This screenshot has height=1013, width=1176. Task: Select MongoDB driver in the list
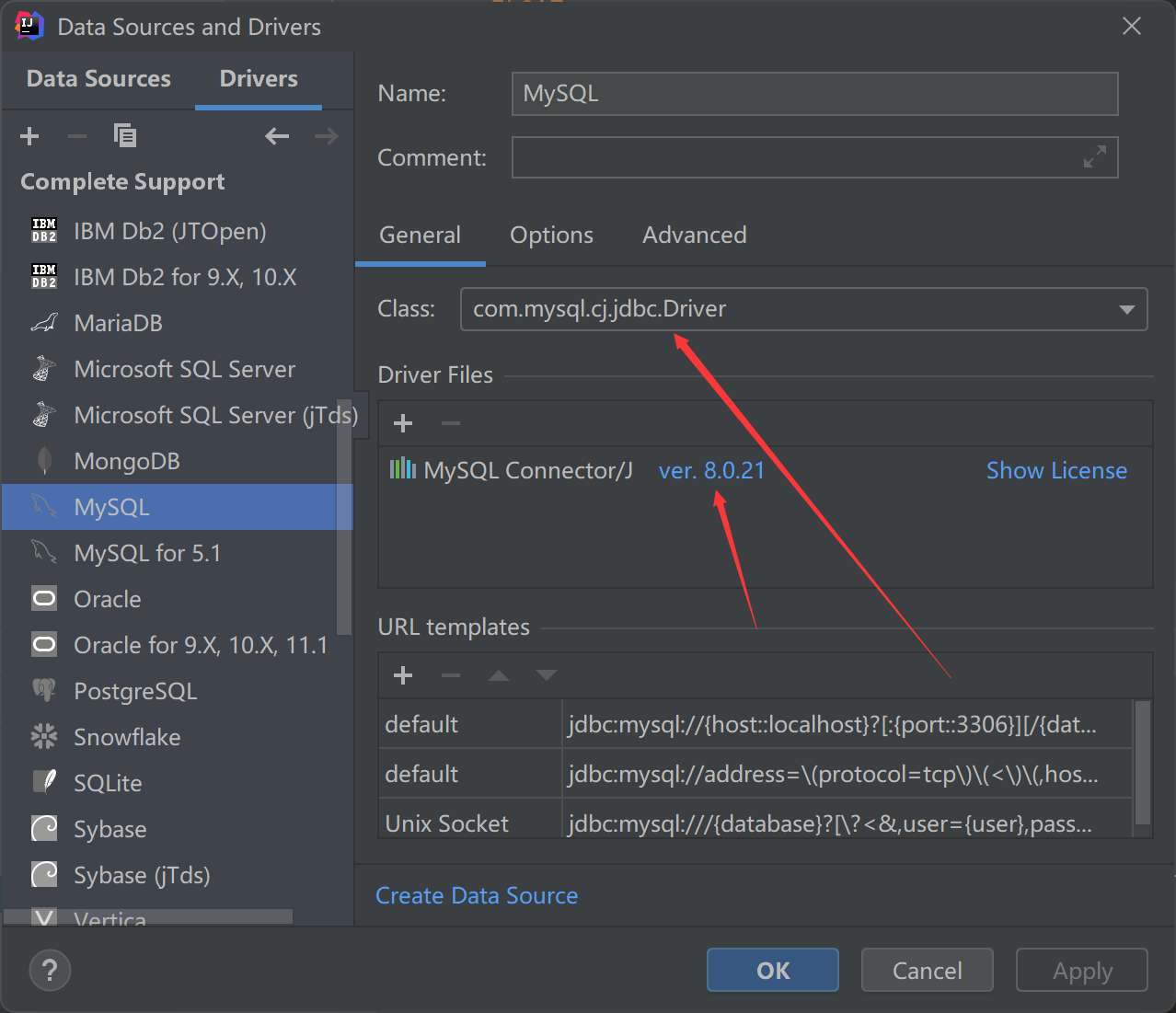(127, 461)
